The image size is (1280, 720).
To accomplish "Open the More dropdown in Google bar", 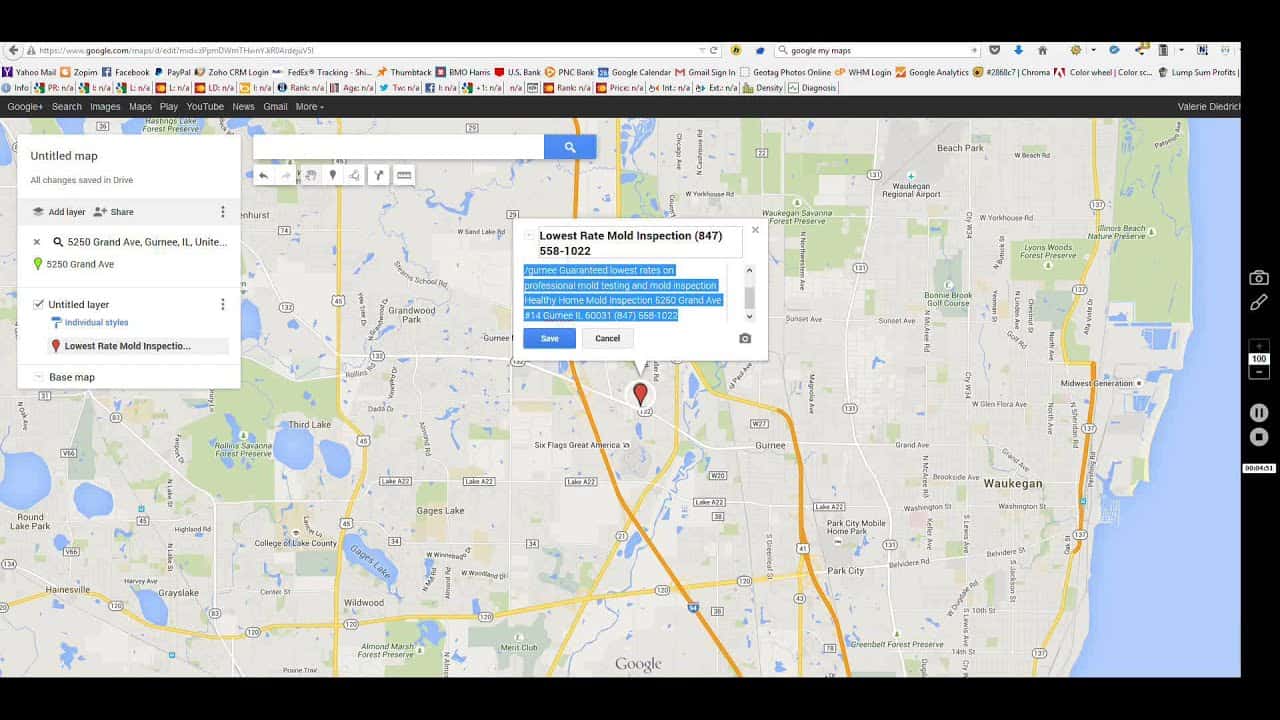I will point(309,107).
